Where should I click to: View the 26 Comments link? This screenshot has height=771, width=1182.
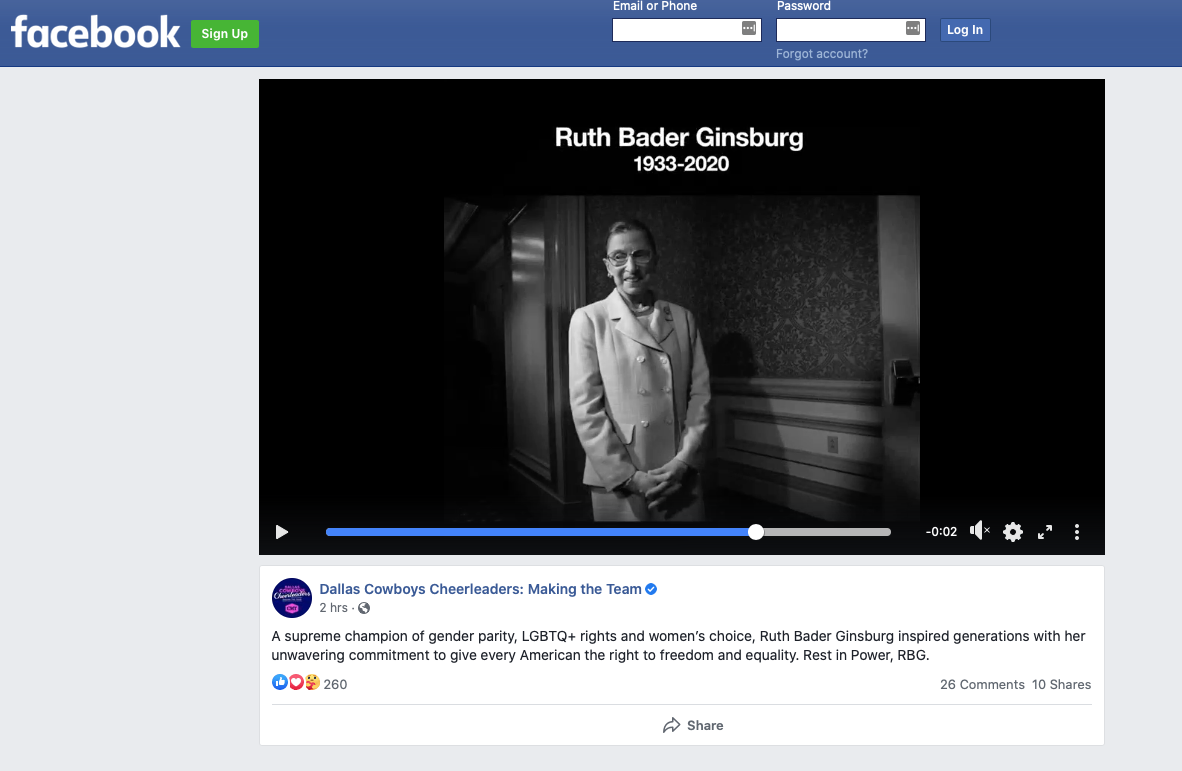click(982, 684)
